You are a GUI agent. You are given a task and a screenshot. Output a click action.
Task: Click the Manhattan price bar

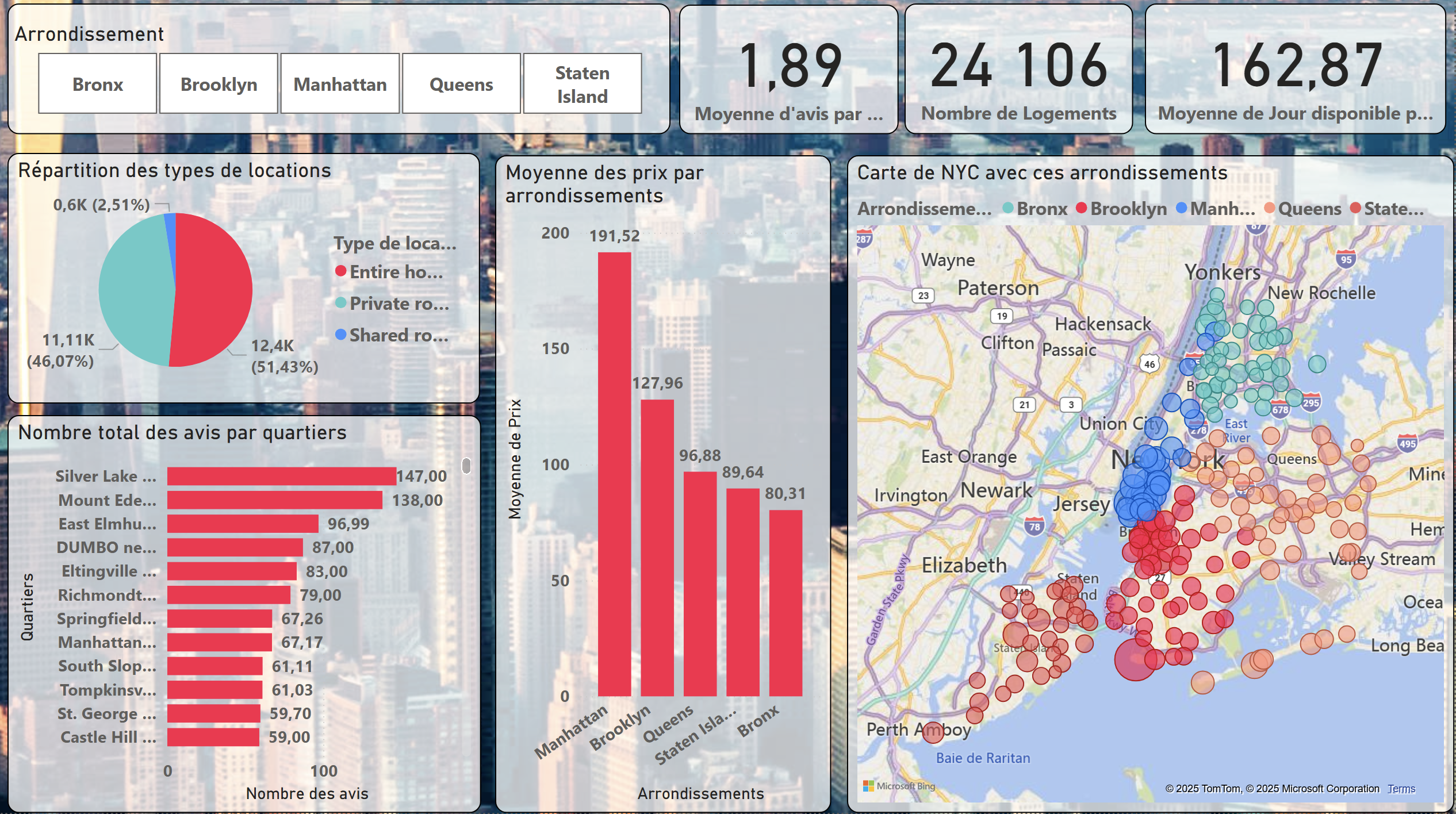pos(614,474)
